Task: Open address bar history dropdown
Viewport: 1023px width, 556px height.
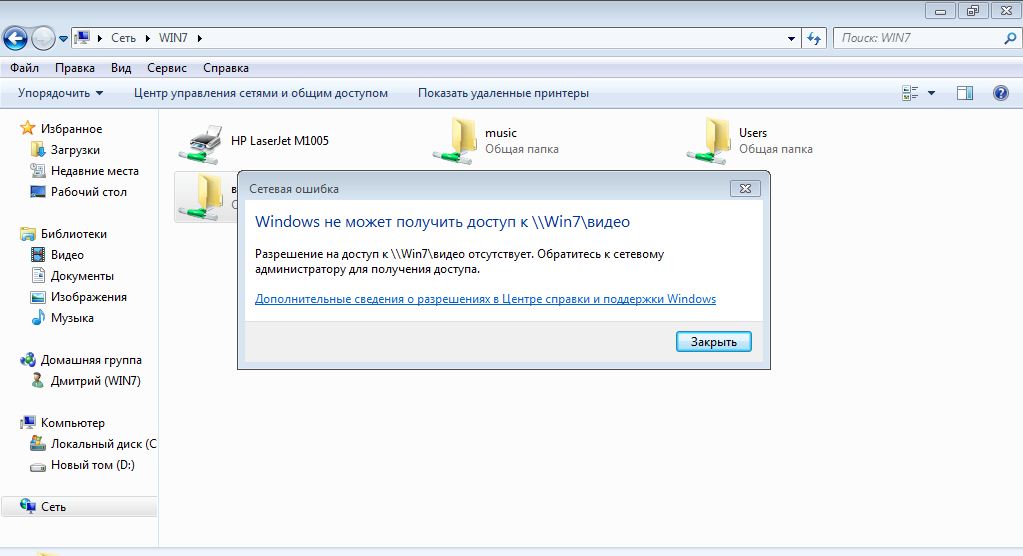Action: (x=791, y=39)
